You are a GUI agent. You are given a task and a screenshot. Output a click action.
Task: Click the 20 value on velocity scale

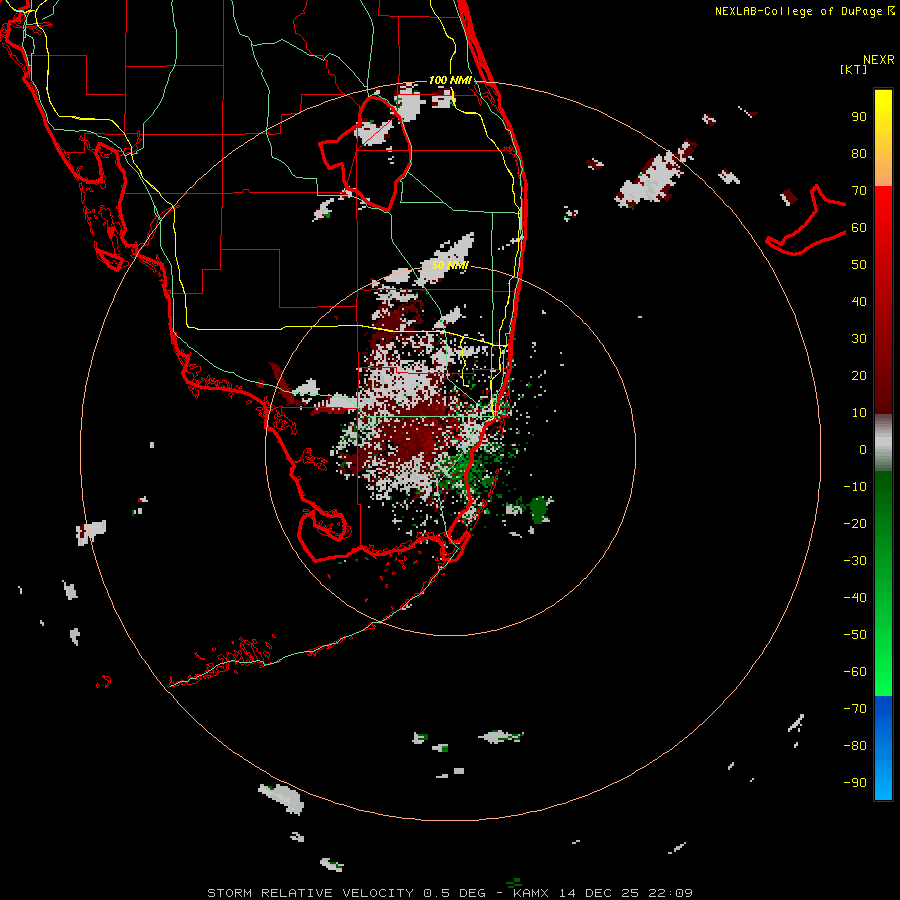pos(859,376)
